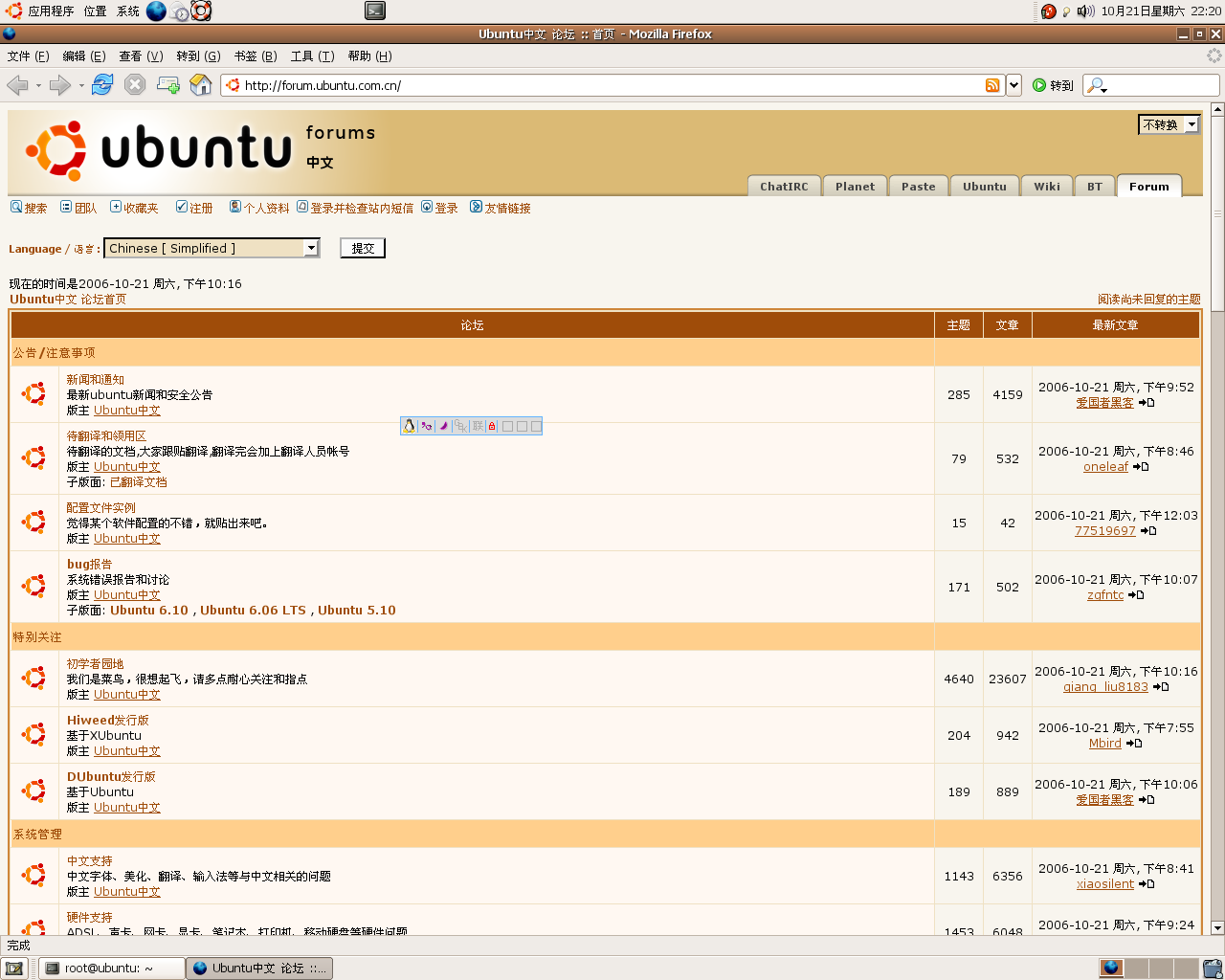This screenshot has height=980, width=1225.
Task: Open the 书签 (B) menu
Action: (x=256, y=56)
